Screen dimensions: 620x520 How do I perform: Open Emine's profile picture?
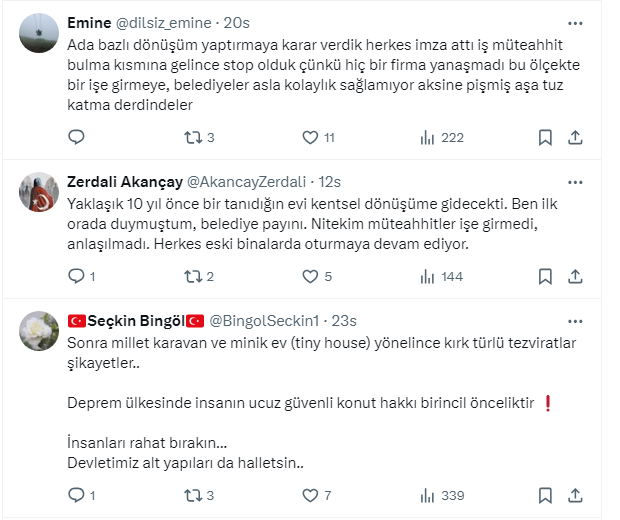click(x=40, y=36)
